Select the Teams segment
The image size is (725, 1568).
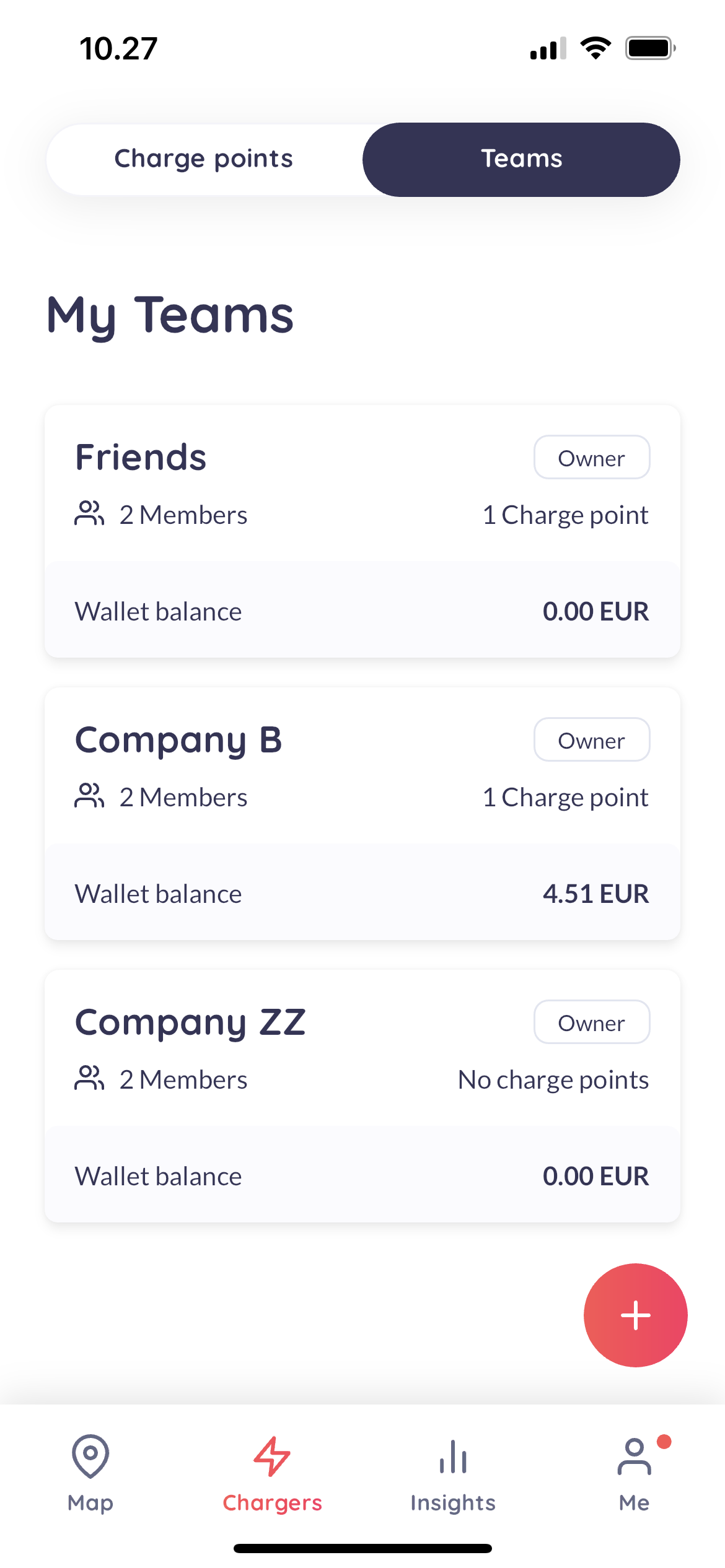pos(521,159)
